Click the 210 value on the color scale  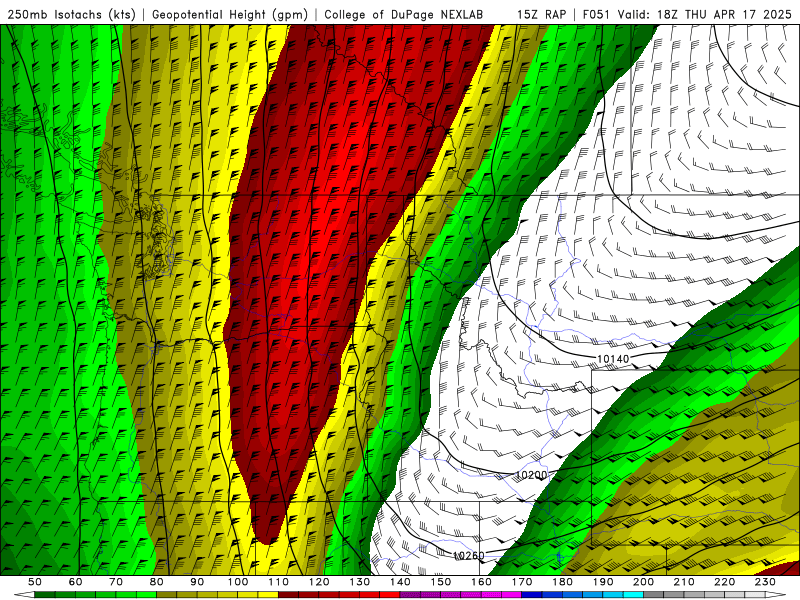[684, 582]
